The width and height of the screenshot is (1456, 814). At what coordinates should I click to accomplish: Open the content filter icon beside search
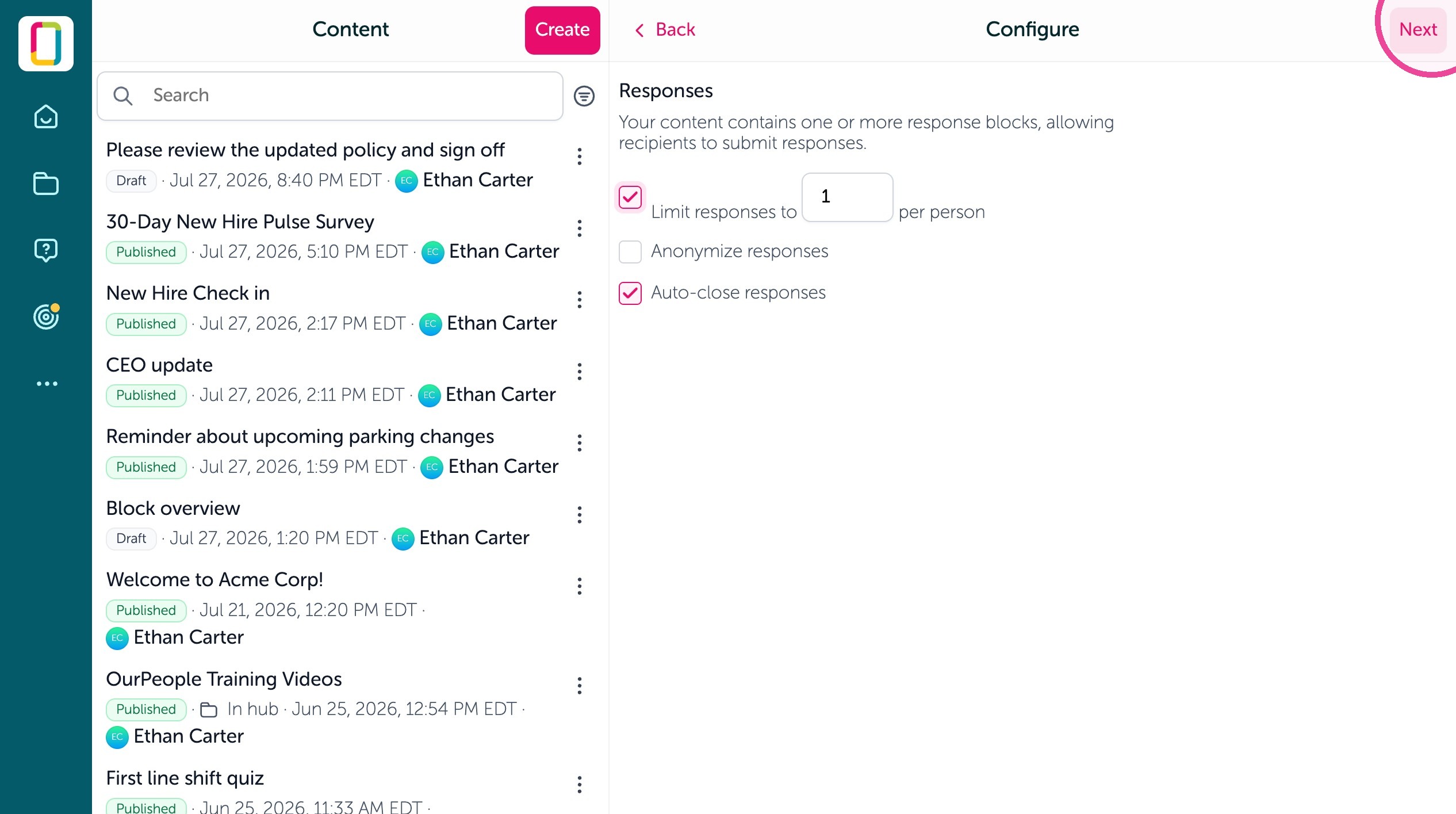point(584,96)
